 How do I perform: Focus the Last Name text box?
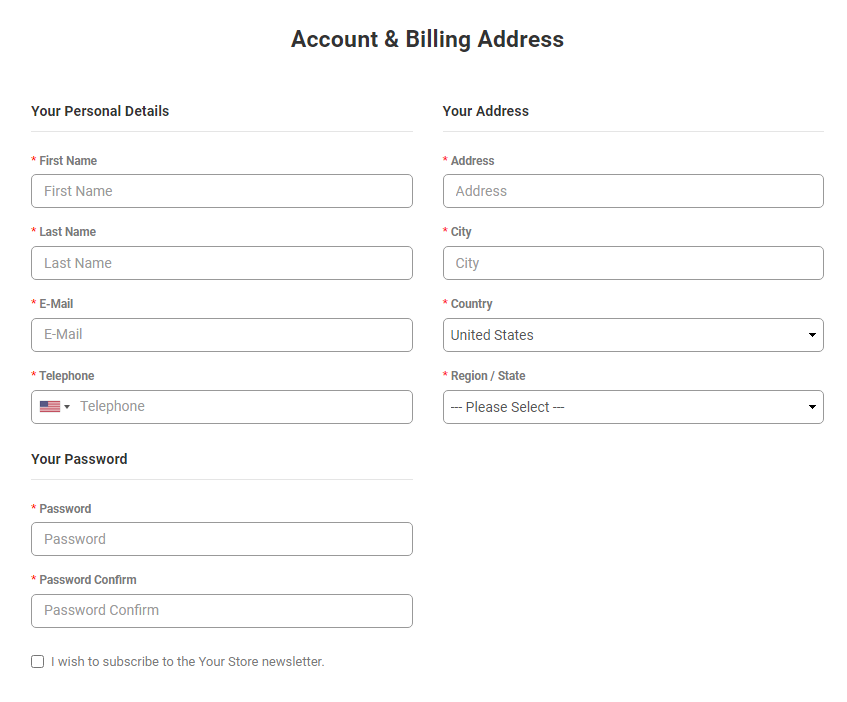[221, 263]
